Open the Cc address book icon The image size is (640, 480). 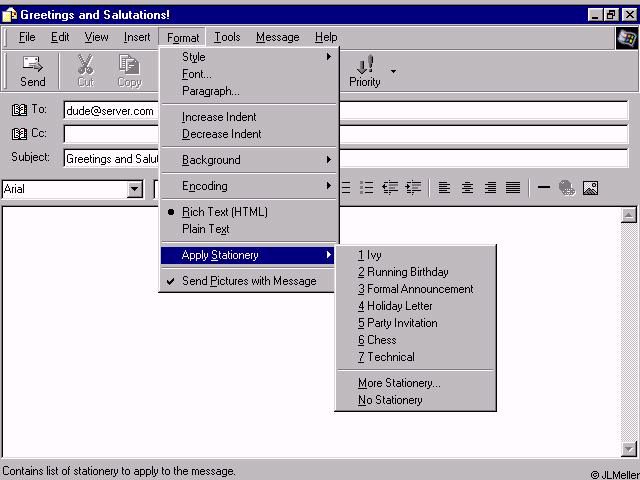pos(19,133)
